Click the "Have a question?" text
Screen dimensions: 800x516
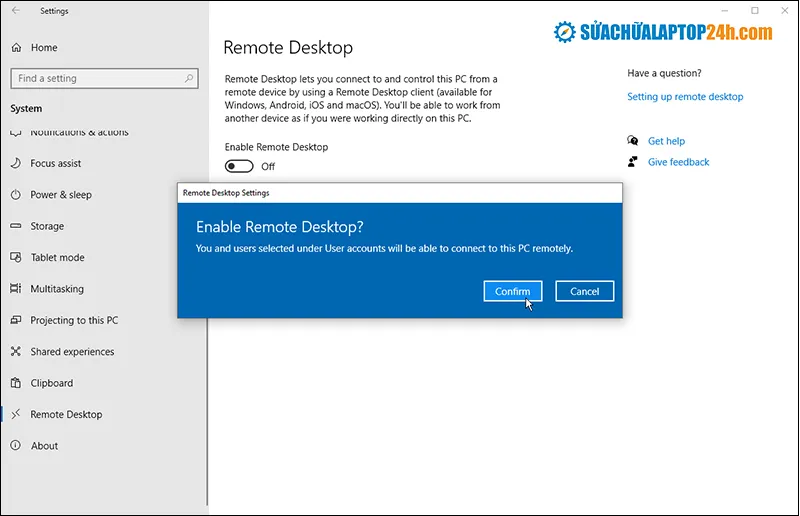pyautogui.click(x=664, y=73)
